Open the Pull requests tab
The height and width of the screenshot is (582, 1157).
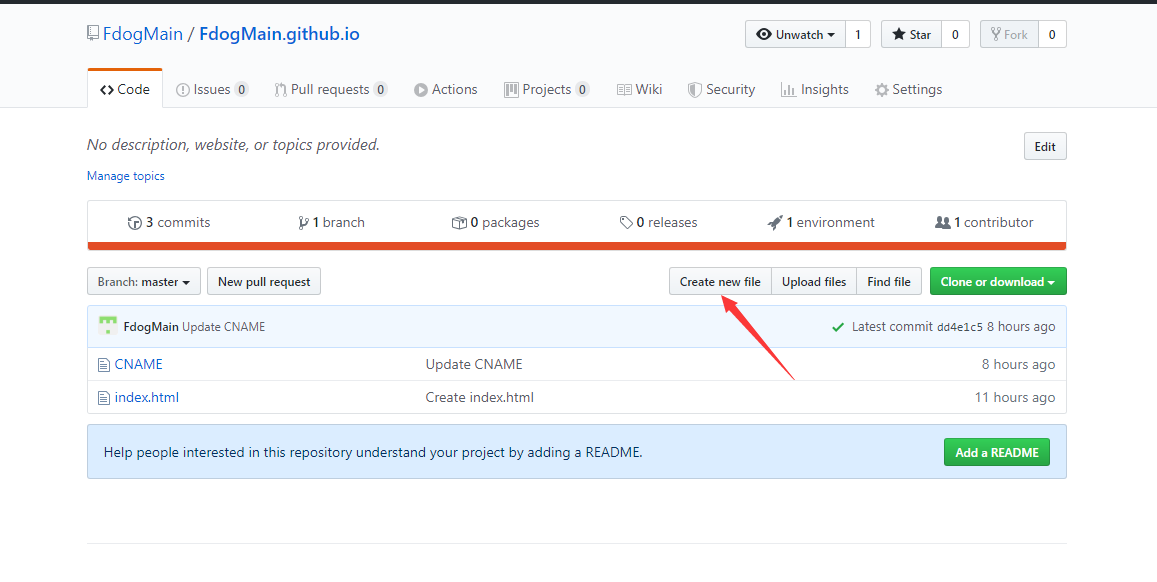tap(331, 89)
